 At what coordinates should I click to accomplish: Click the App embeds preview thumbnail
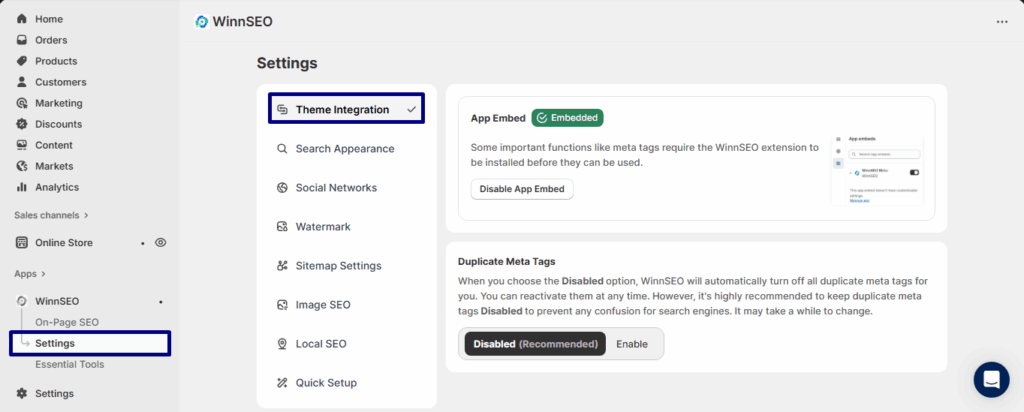[x=877, y=170]
